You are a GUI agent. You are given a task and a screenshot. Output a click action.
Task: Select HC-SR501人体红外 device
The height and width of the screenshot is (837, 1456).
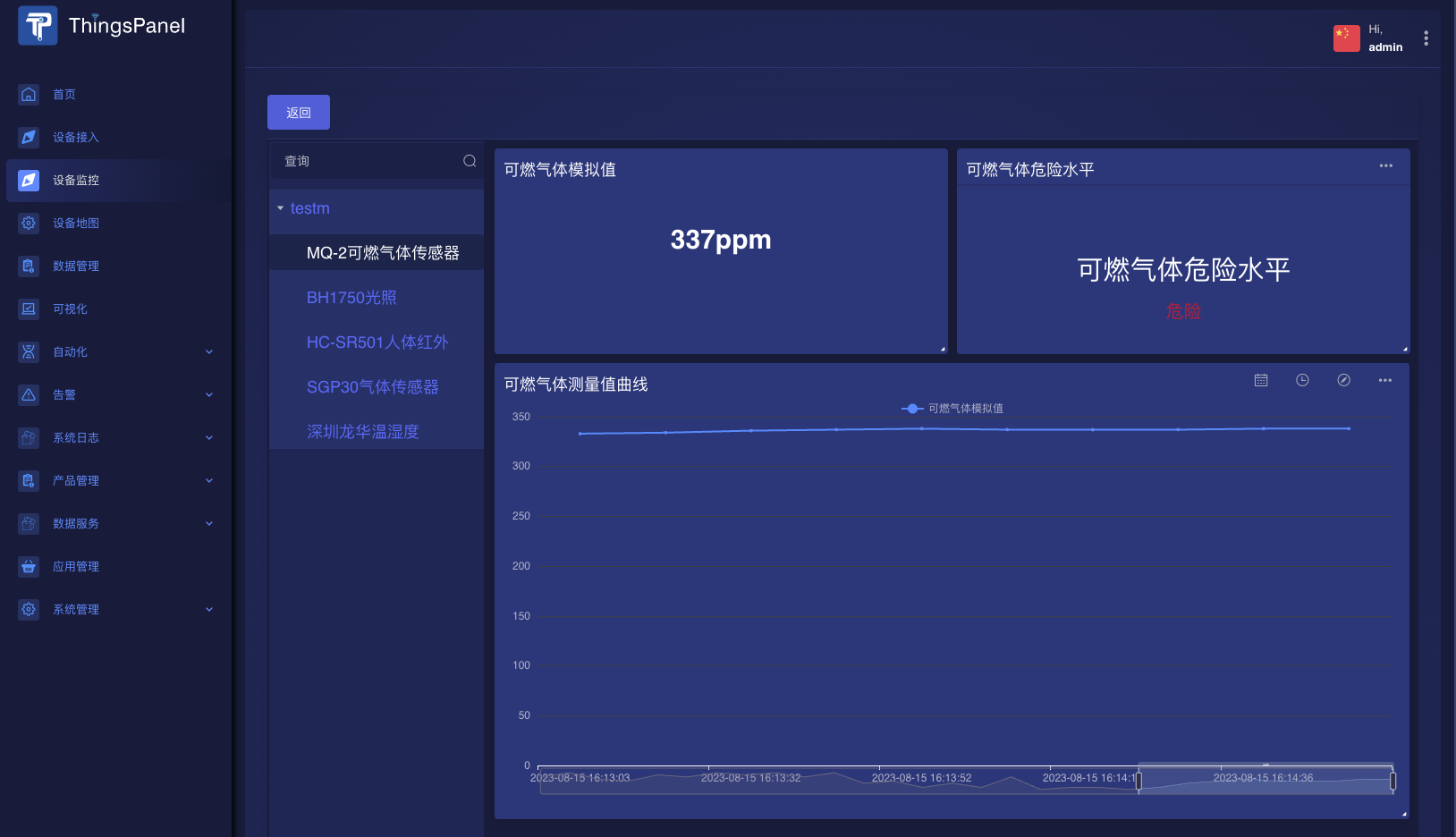[x=377, y=342]
